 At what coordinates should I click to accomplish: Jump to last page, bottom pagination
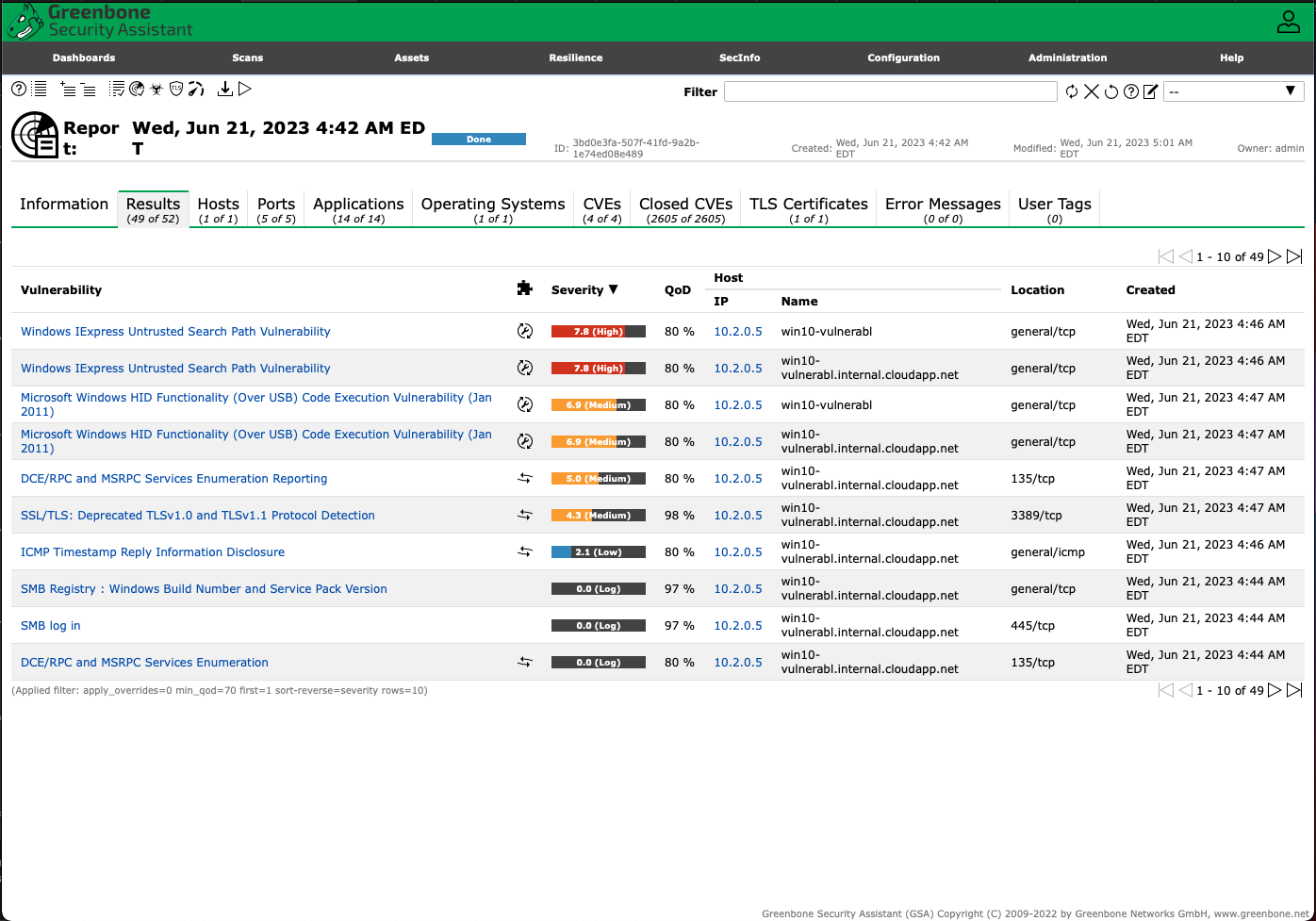[1294, 690]
